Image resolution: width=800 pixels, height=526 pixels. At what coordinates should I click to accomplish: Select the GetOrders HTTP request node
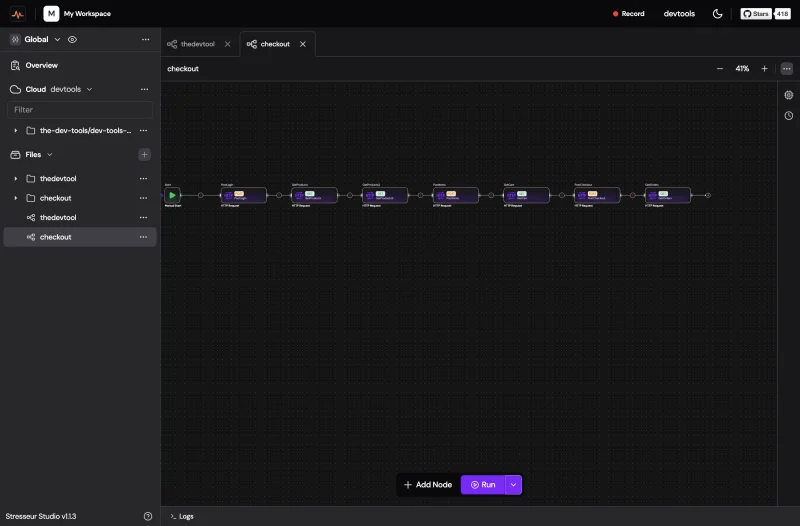tap(668, 195)
